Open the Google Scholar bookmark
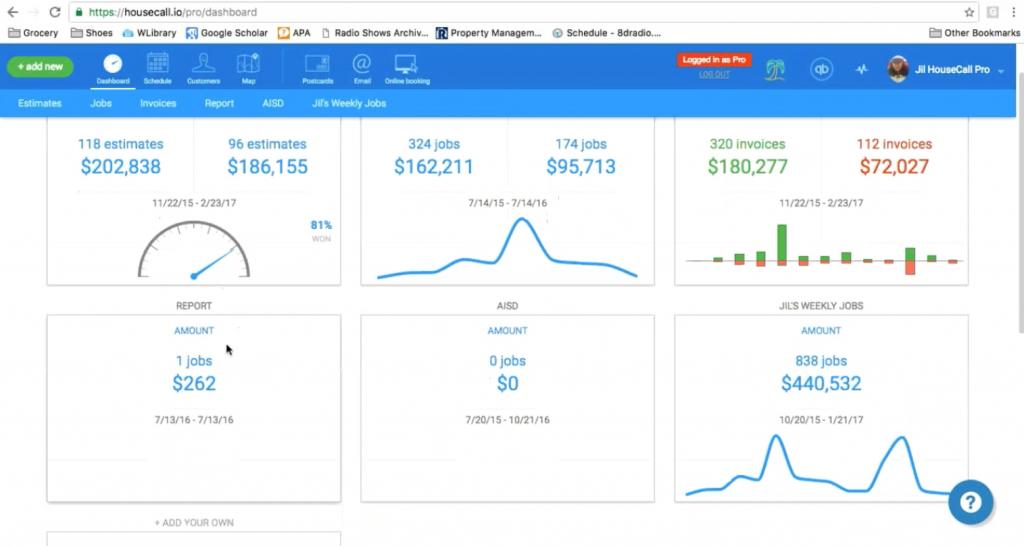This screenshot has height=546, width=1024. point(227,33)
